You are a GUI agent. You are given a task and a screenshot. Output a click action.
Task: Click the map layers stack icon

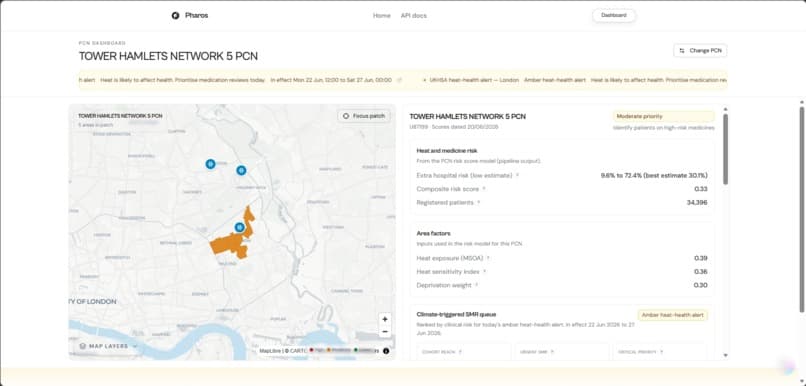pos(83,346)
